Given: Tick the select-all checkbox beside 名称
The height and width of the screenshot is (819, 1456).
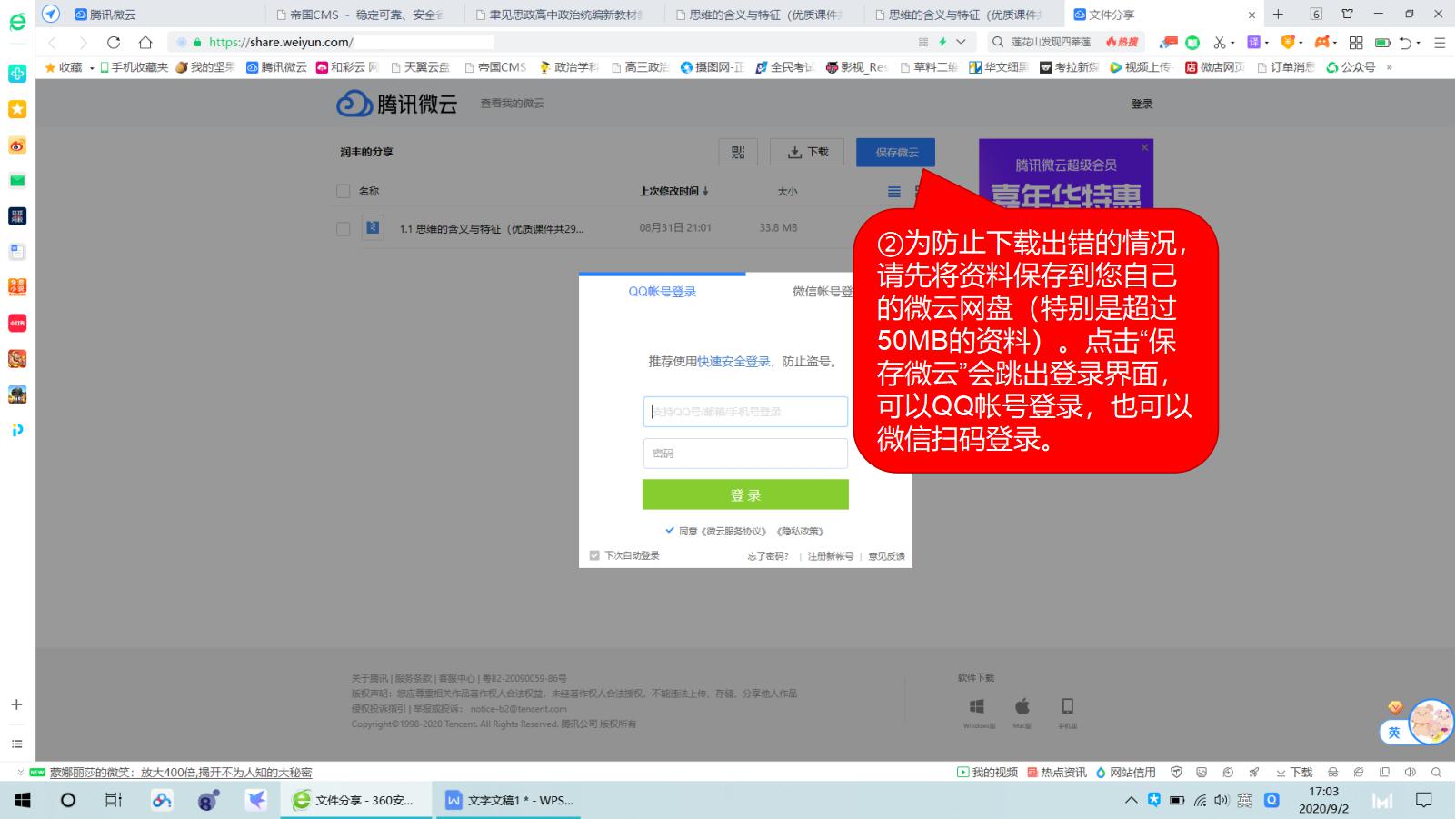Looking at the screenshot, I should click(343, 191).
